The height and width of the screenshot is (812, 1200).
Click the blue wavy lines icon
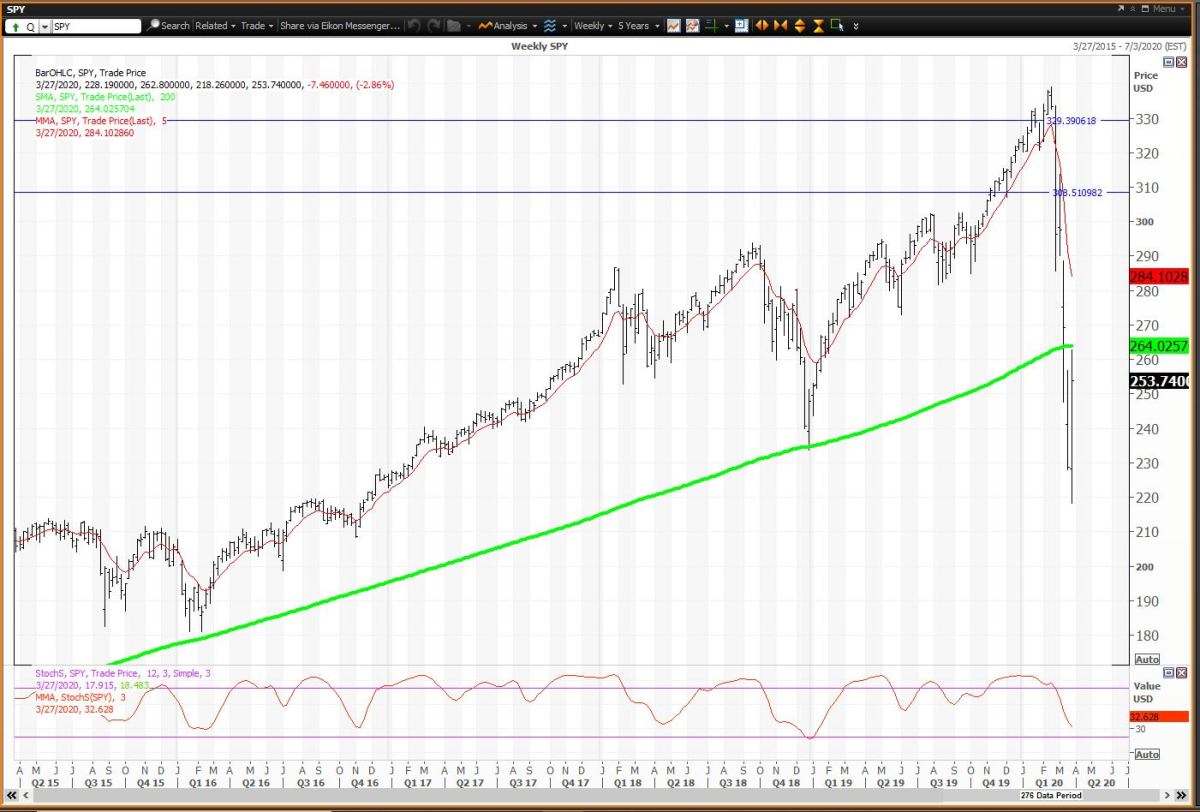(x=550, y=26)
